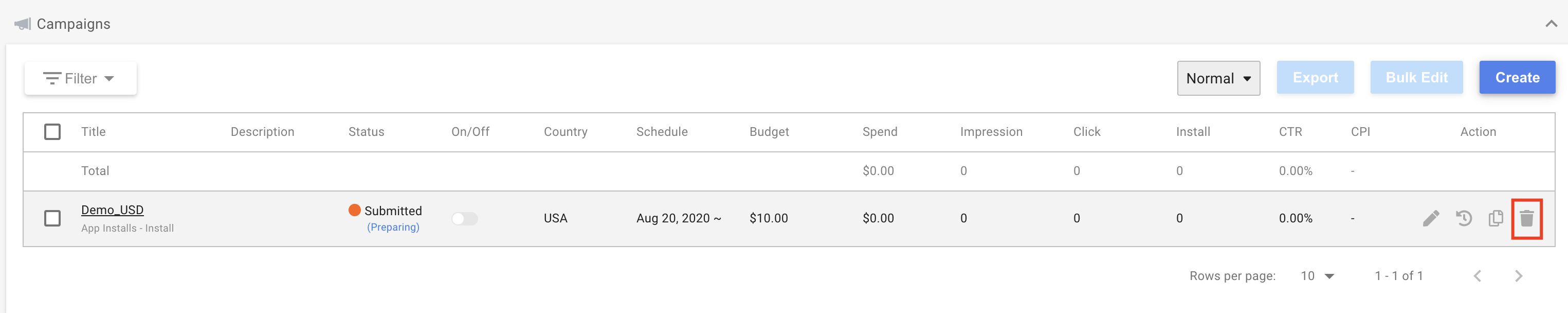Click the Campaigns megaphone icon
Viewport: 1568px width, 313px height.
(x=23, y=24)
